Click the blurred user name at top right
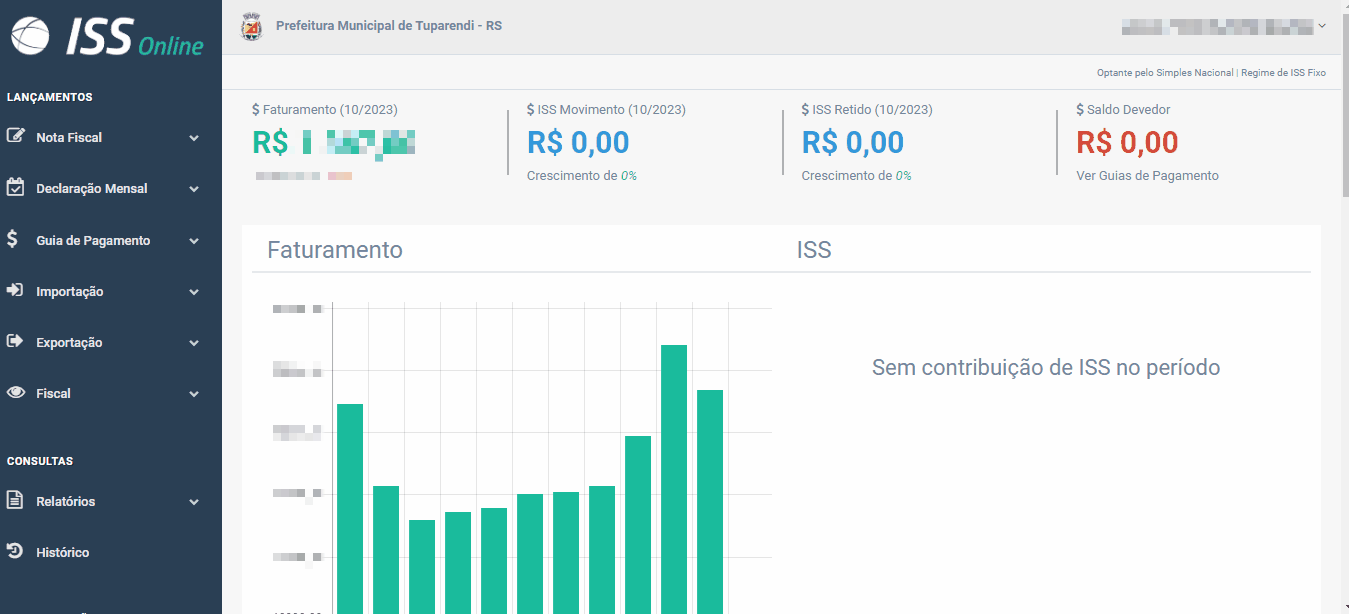1349x614 pixels. coord(1217,26)
